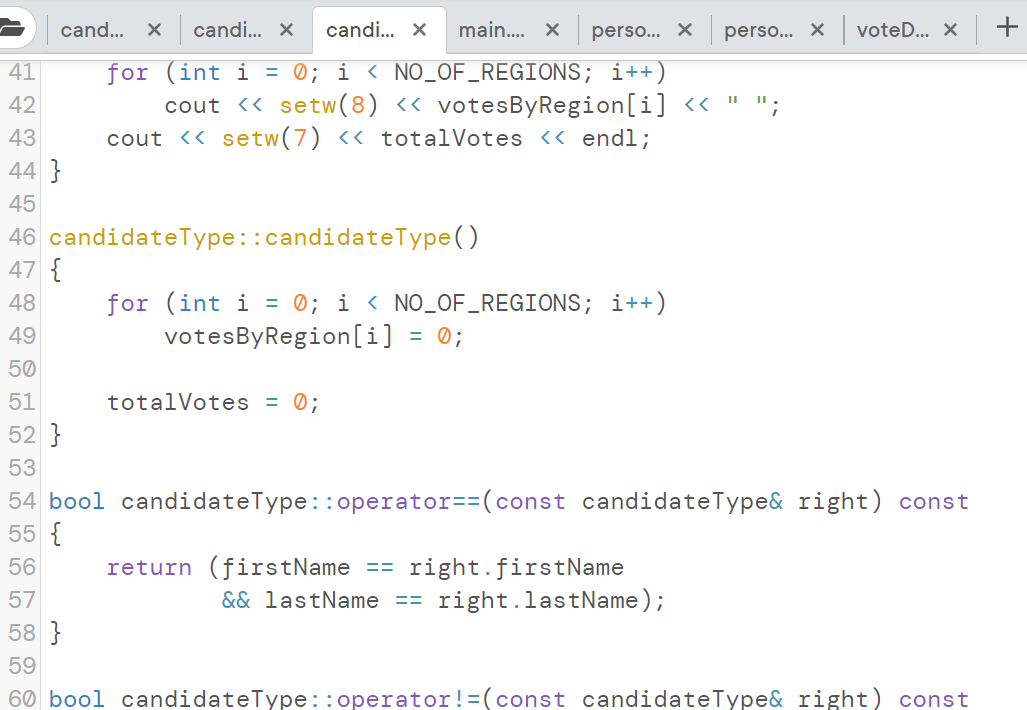Close the first perso... tab with its X
This screenshot has width=1027, height=710.
pos(684,30)
